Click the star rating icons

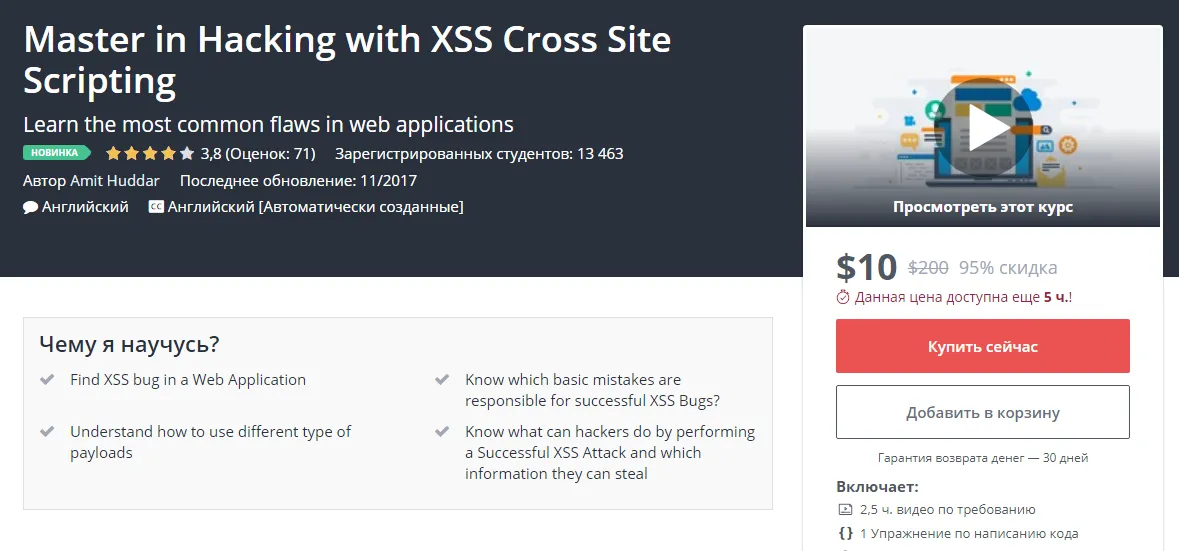pos(150,154)
